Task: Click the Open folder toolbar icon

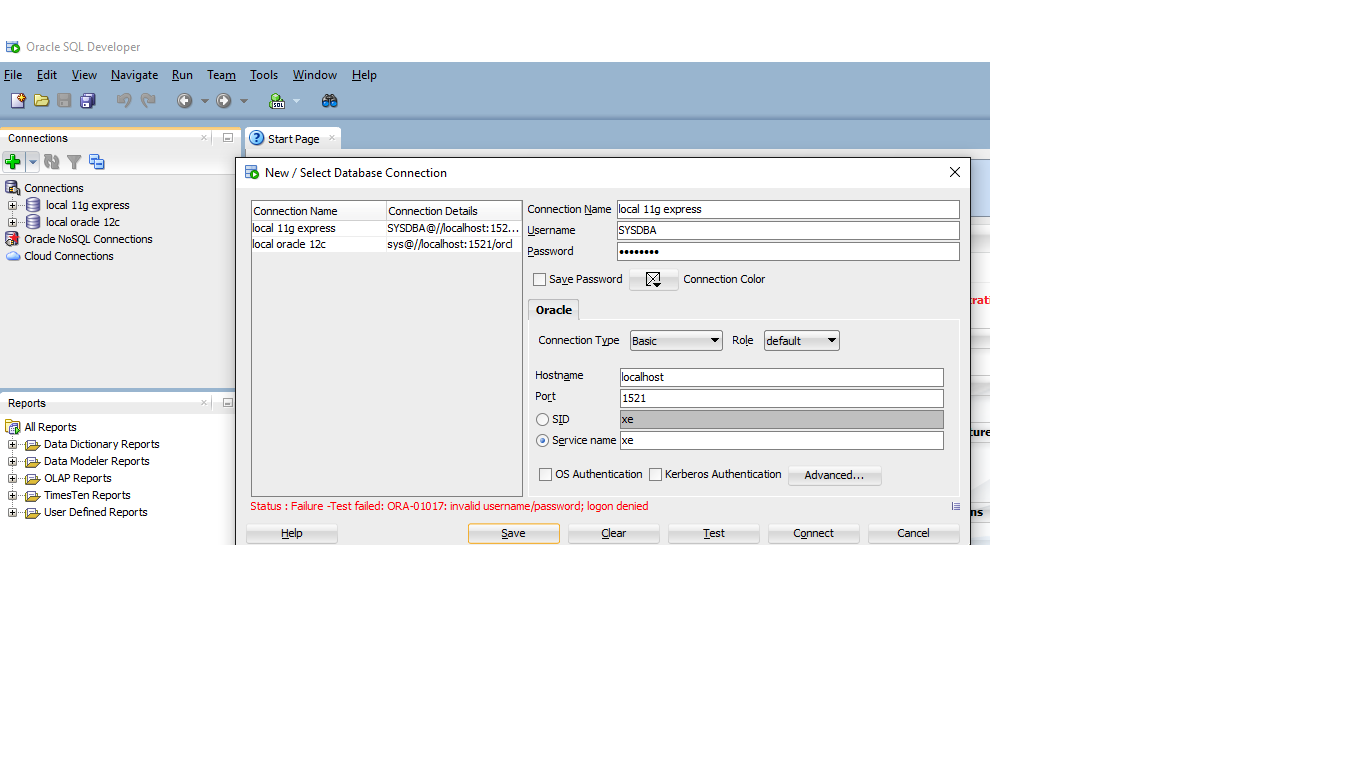Action: (x=41, y=101)
